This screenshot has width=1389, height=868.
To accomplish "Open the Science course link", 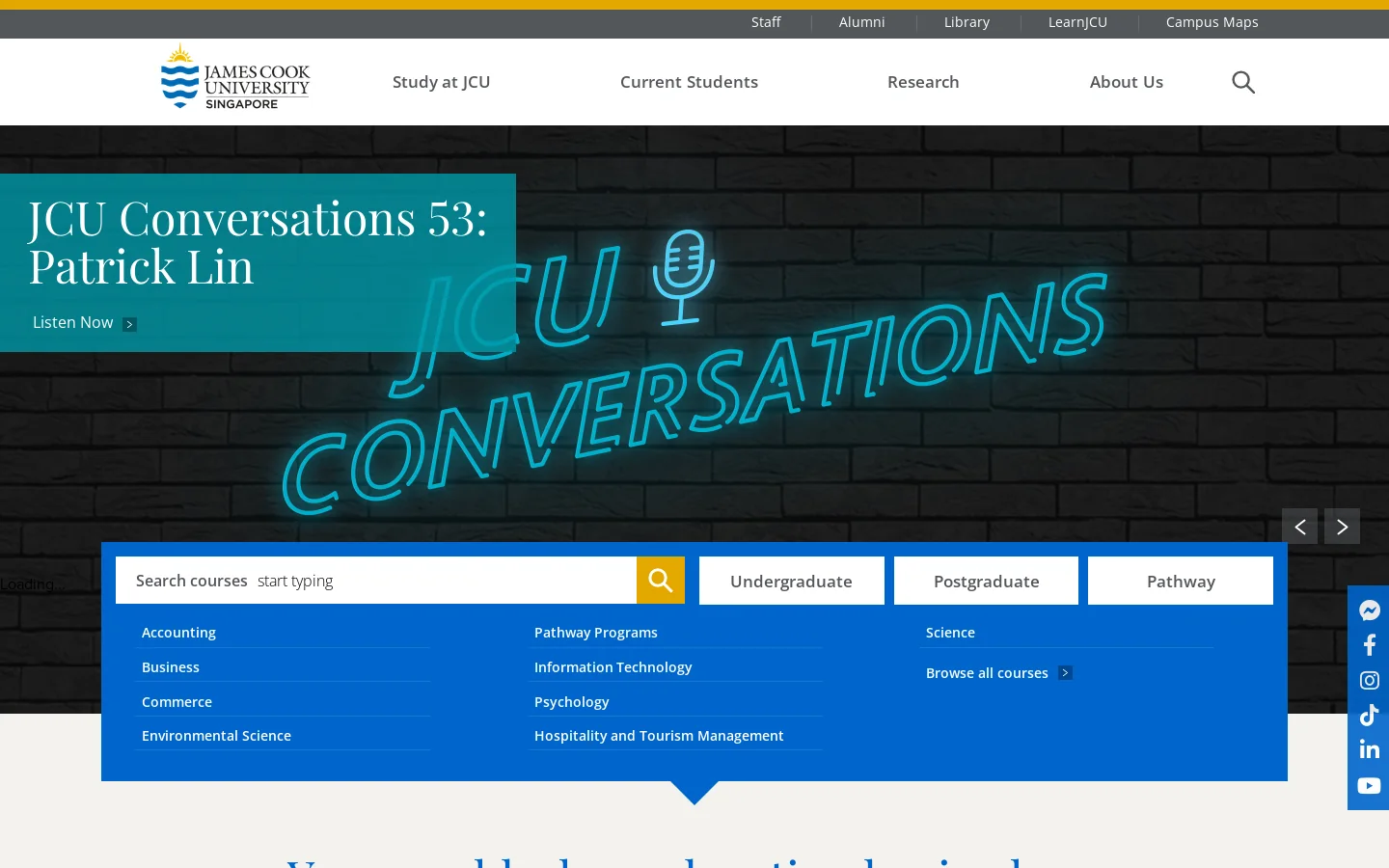I will click(x=950, y=633).
